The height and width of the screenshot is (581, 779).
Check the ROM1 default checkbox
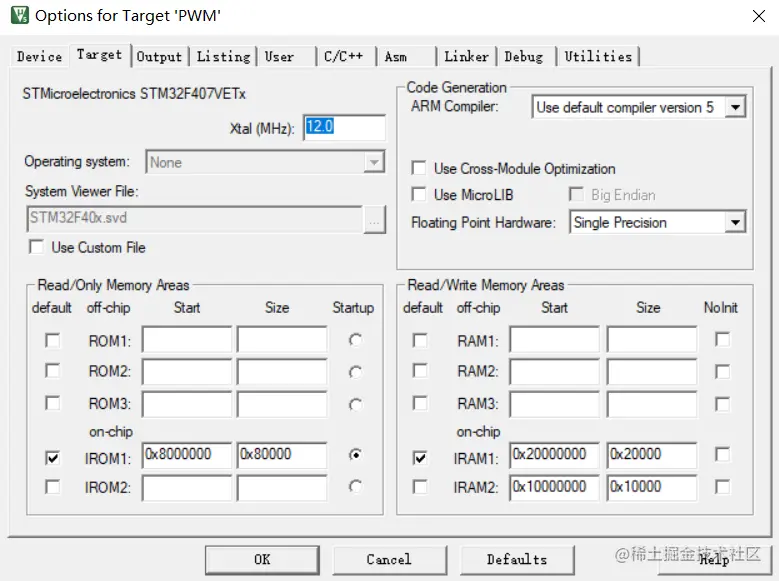pos(53,340)
